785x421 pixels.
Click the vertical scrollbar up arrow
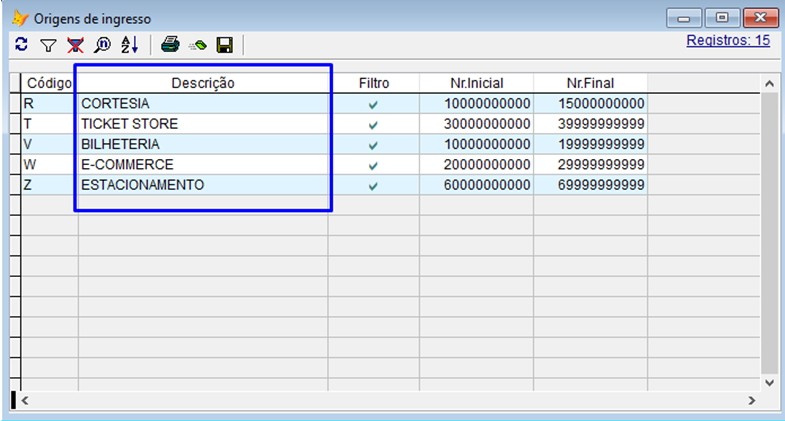(x=769, y=84)
